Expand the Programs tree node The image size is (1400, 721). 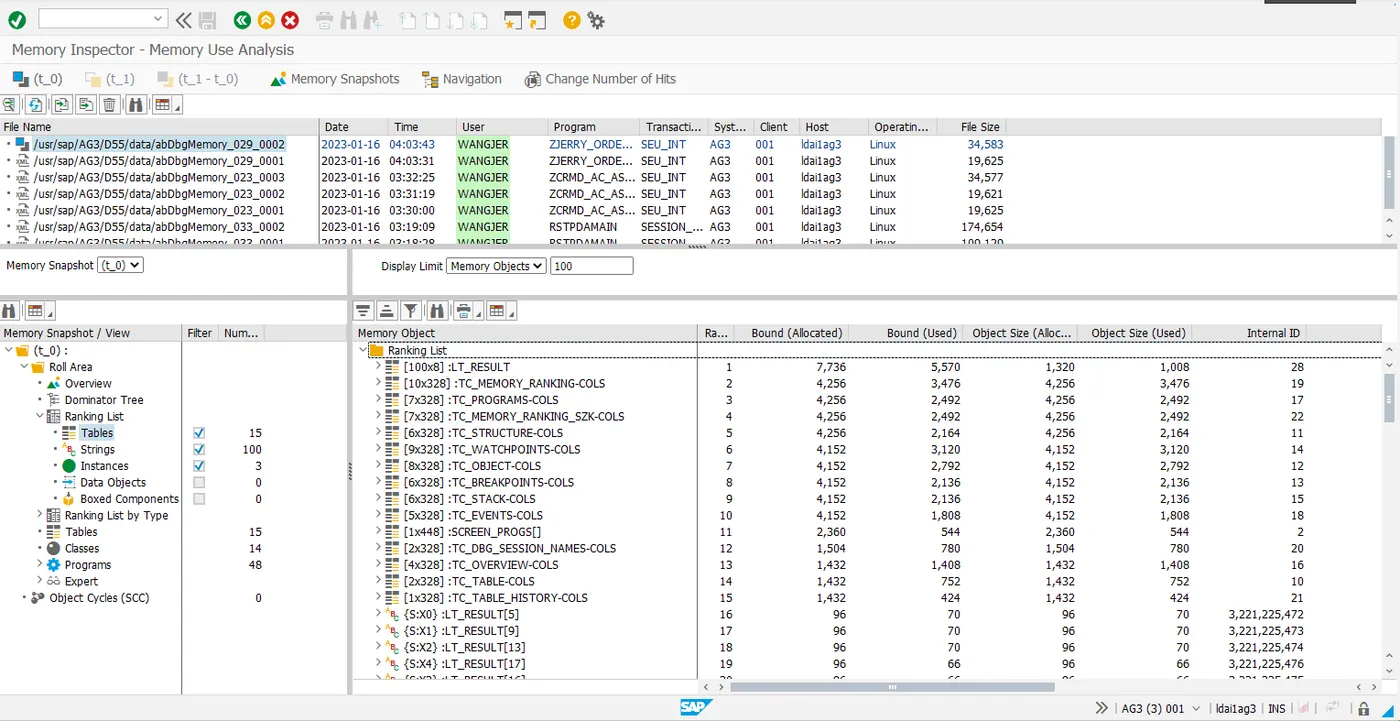(x=40, y=565)
